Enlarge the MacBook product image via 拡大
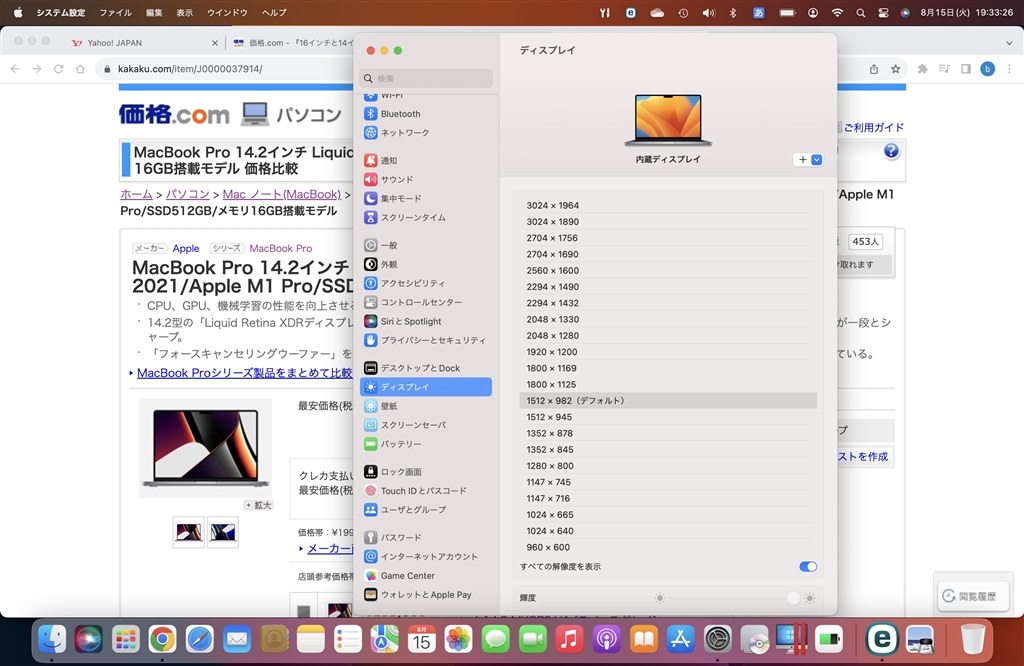This screenshot has width=1024, height=666. coord(258,505)
